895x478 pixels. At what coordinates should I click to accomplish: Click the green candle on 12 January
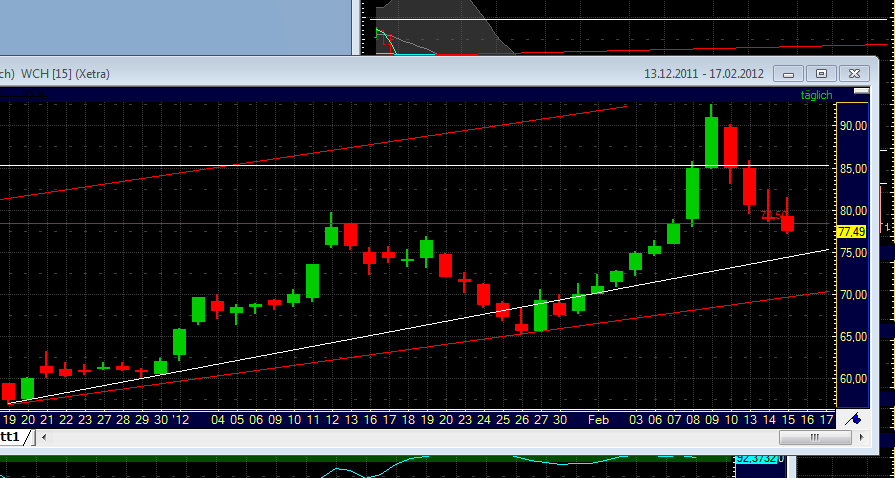(331, 236)
